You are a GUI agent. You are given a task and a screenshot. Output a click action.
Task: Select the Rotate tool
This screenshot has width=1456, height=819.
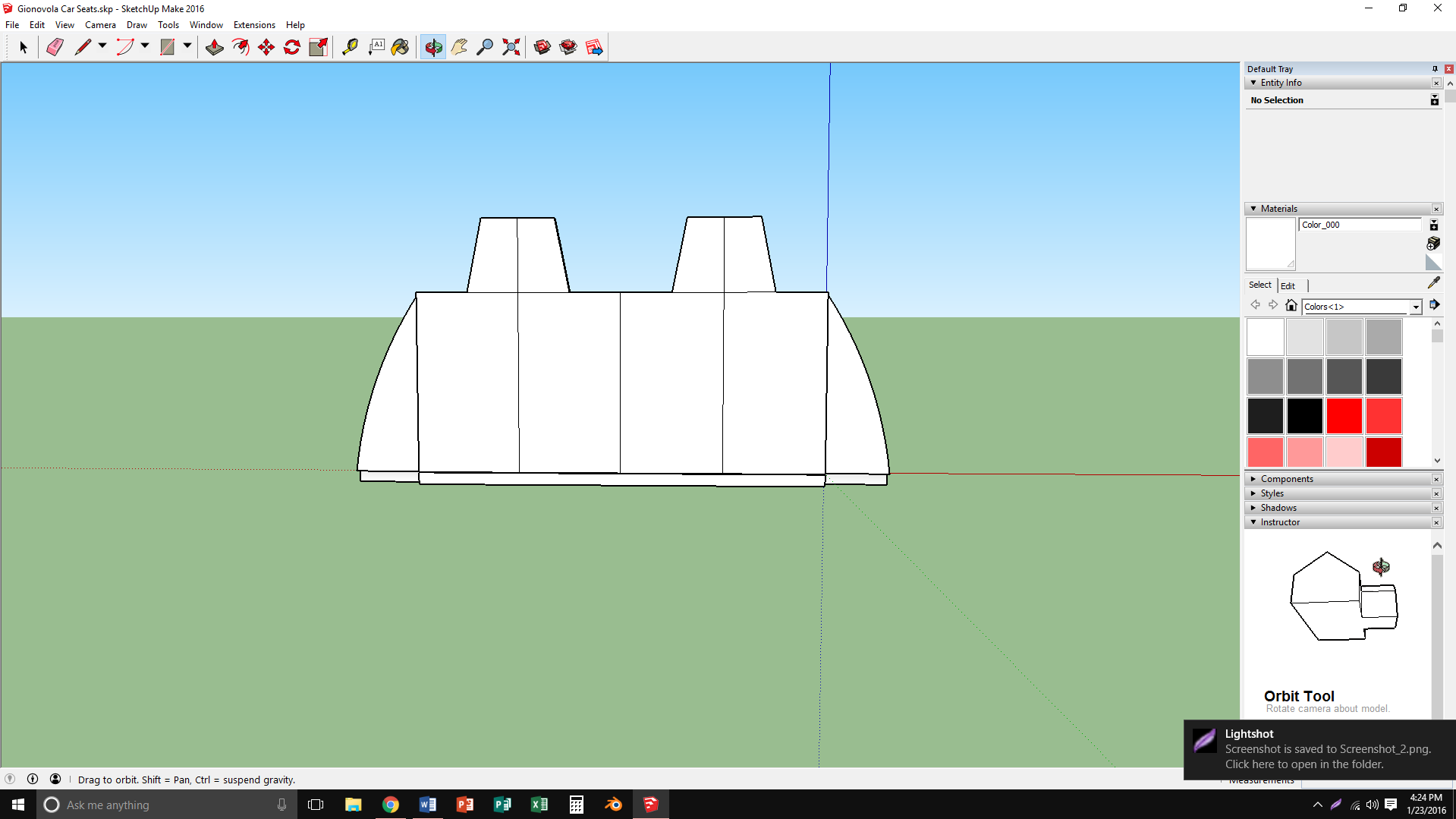click(x=292, y=47)
